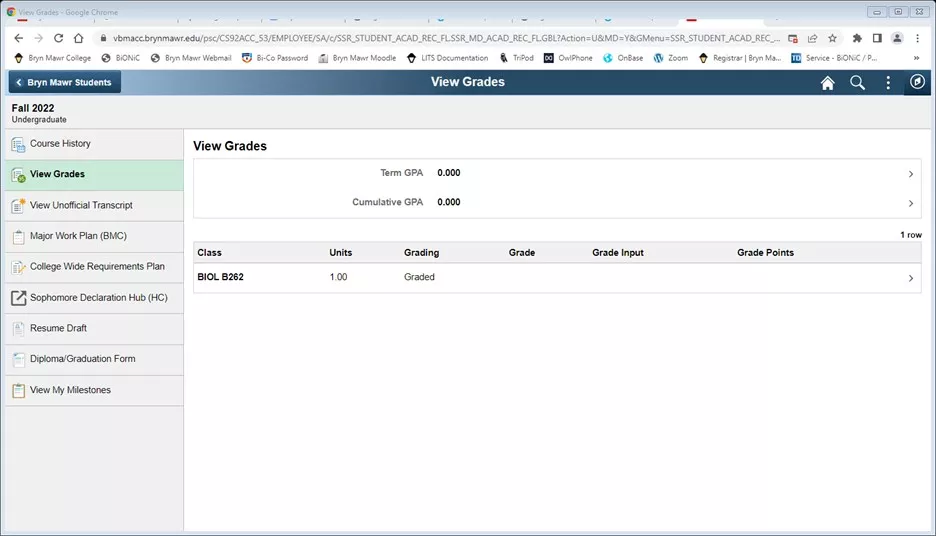Go back using browser back arrow
936x536 pixels.
[x=19, y=38]
